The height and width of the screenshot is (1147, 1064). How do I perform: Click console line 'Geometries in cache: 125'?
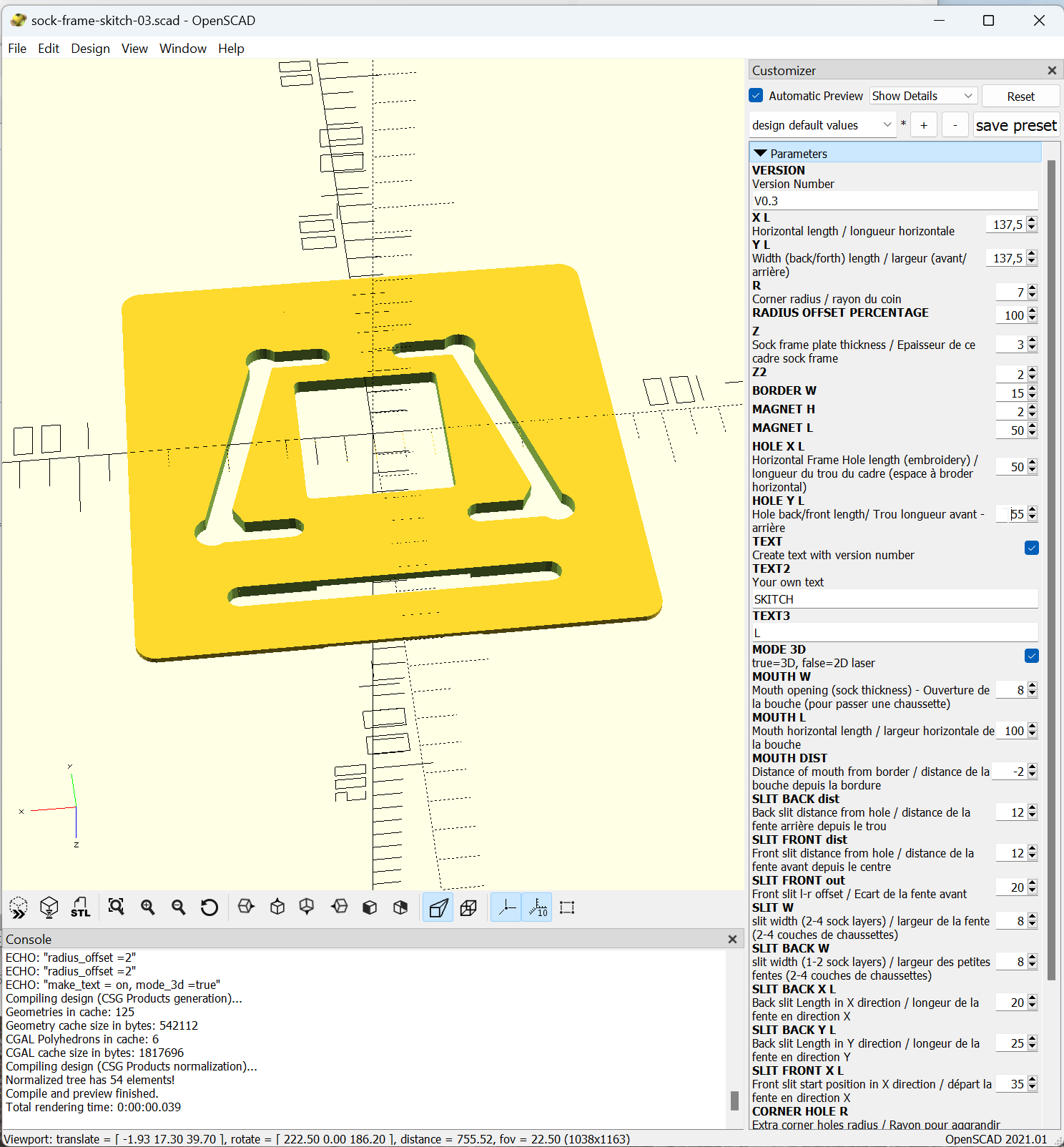tap(70, 1012)
